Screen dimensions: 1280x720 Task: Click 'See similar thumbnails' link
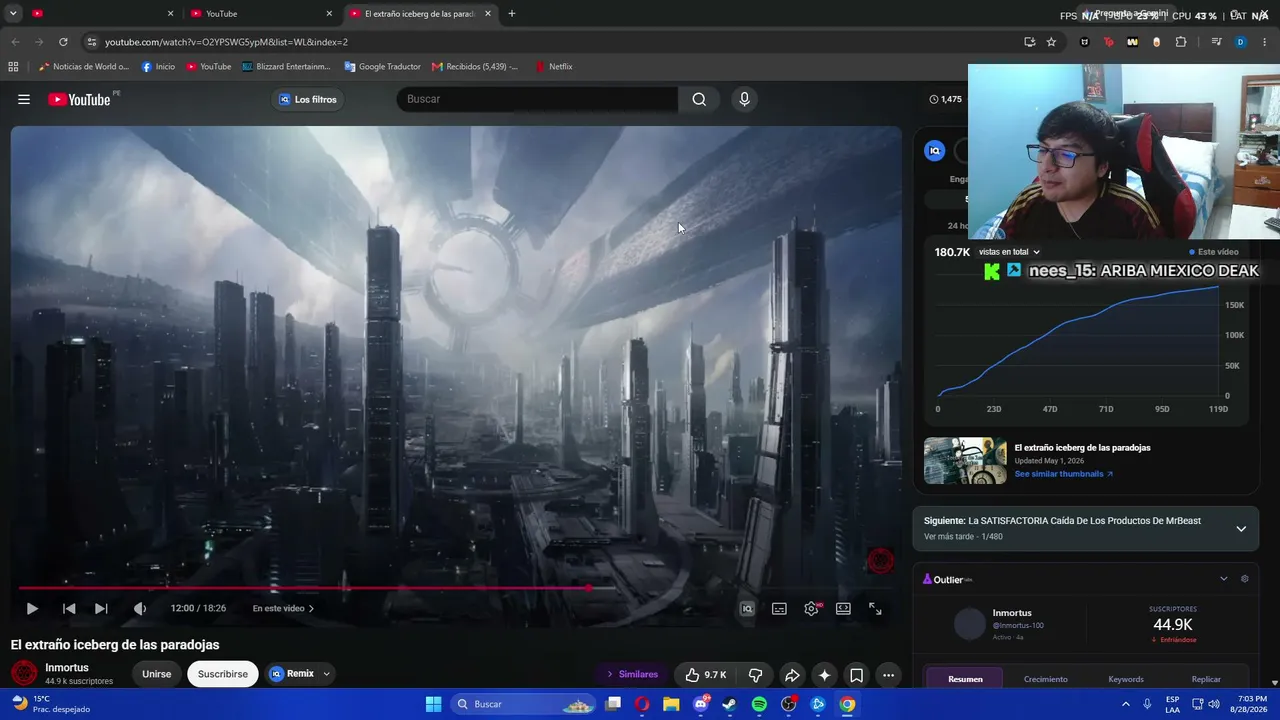tap(1064, 474)
